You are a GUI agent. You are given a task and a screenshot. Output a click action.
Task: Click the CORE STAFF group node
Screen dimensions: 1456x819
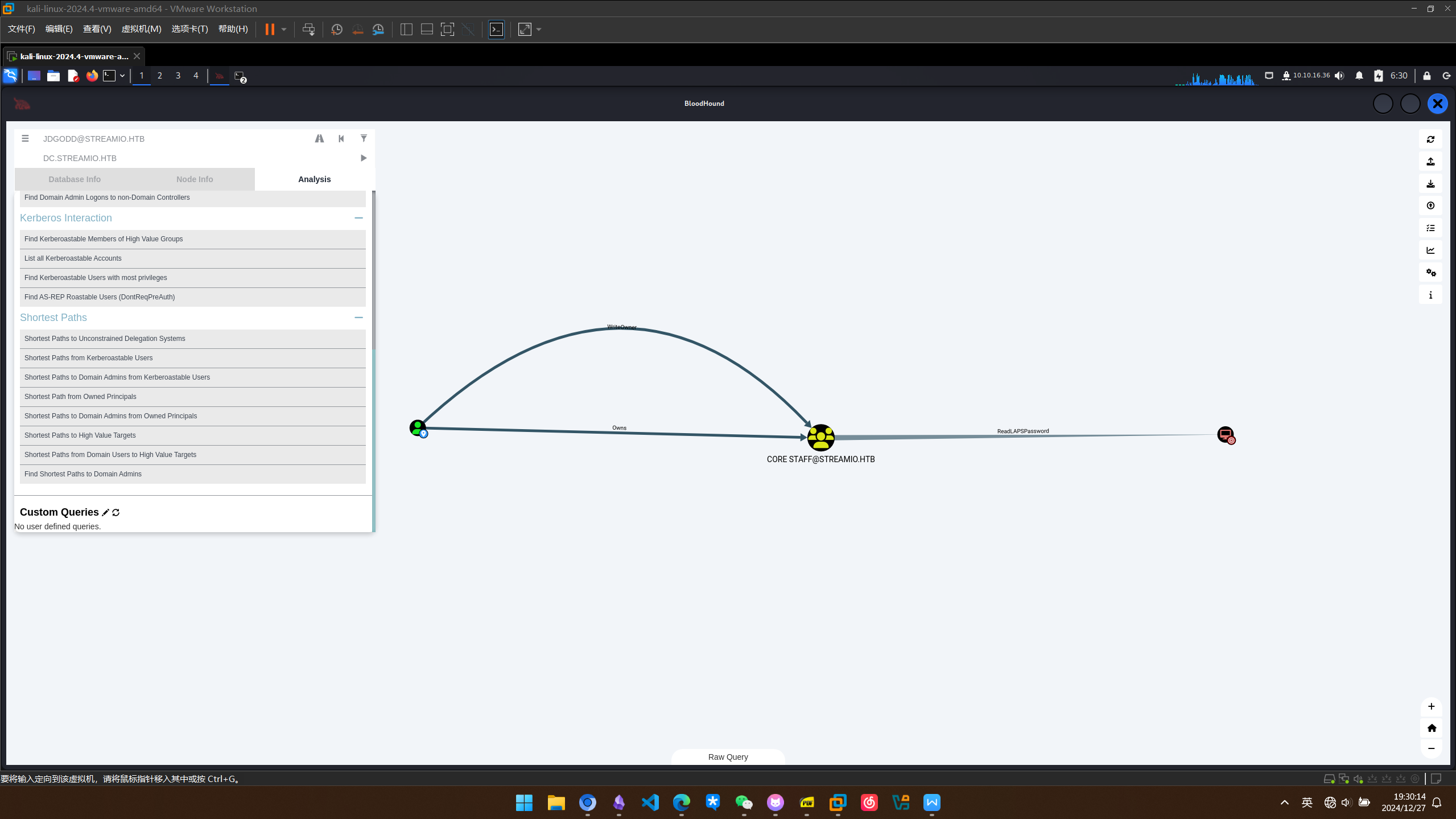820,437
